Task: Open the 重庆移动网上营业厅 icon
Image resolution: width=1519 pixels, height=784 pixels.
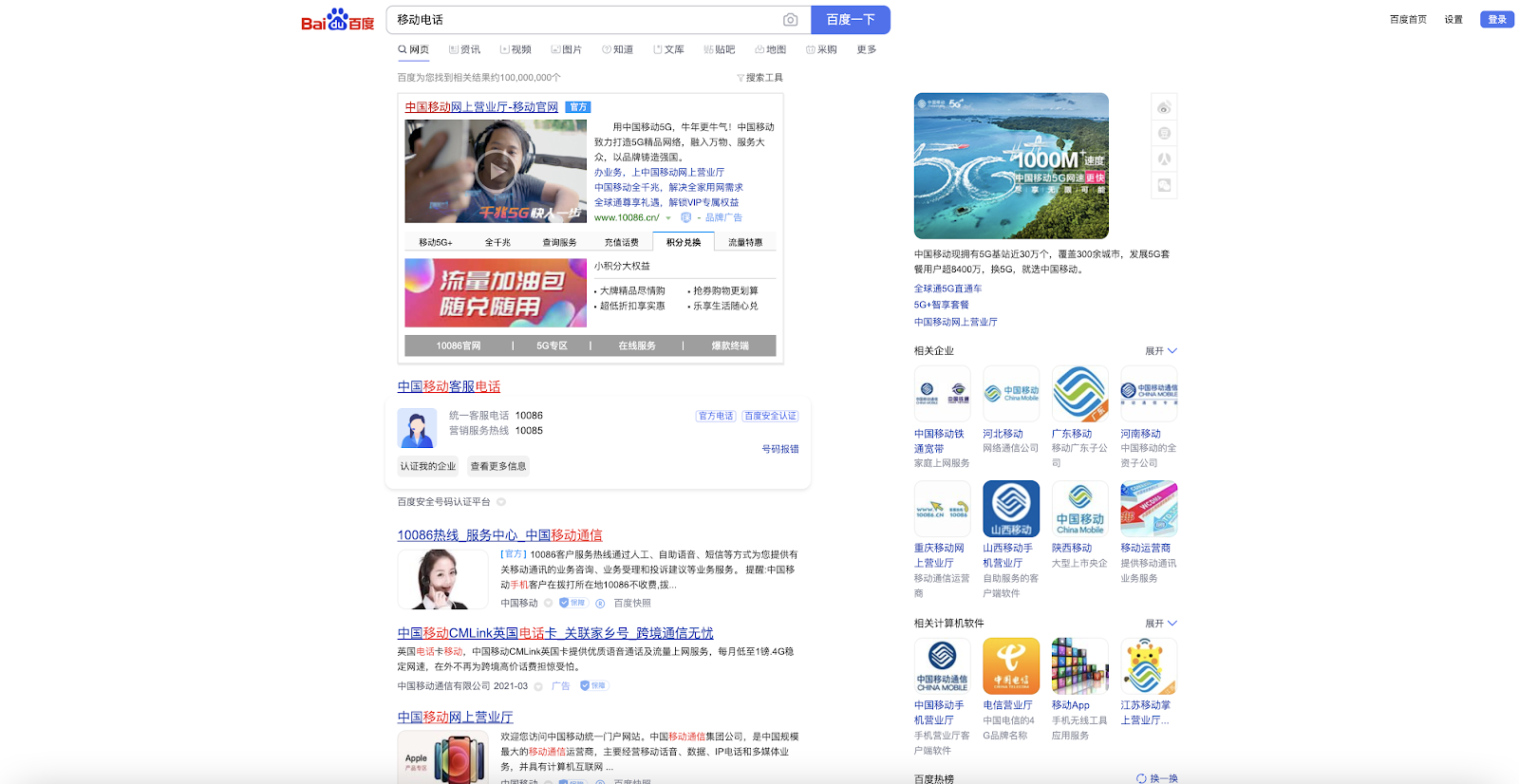Action: (x=943, y=509)
